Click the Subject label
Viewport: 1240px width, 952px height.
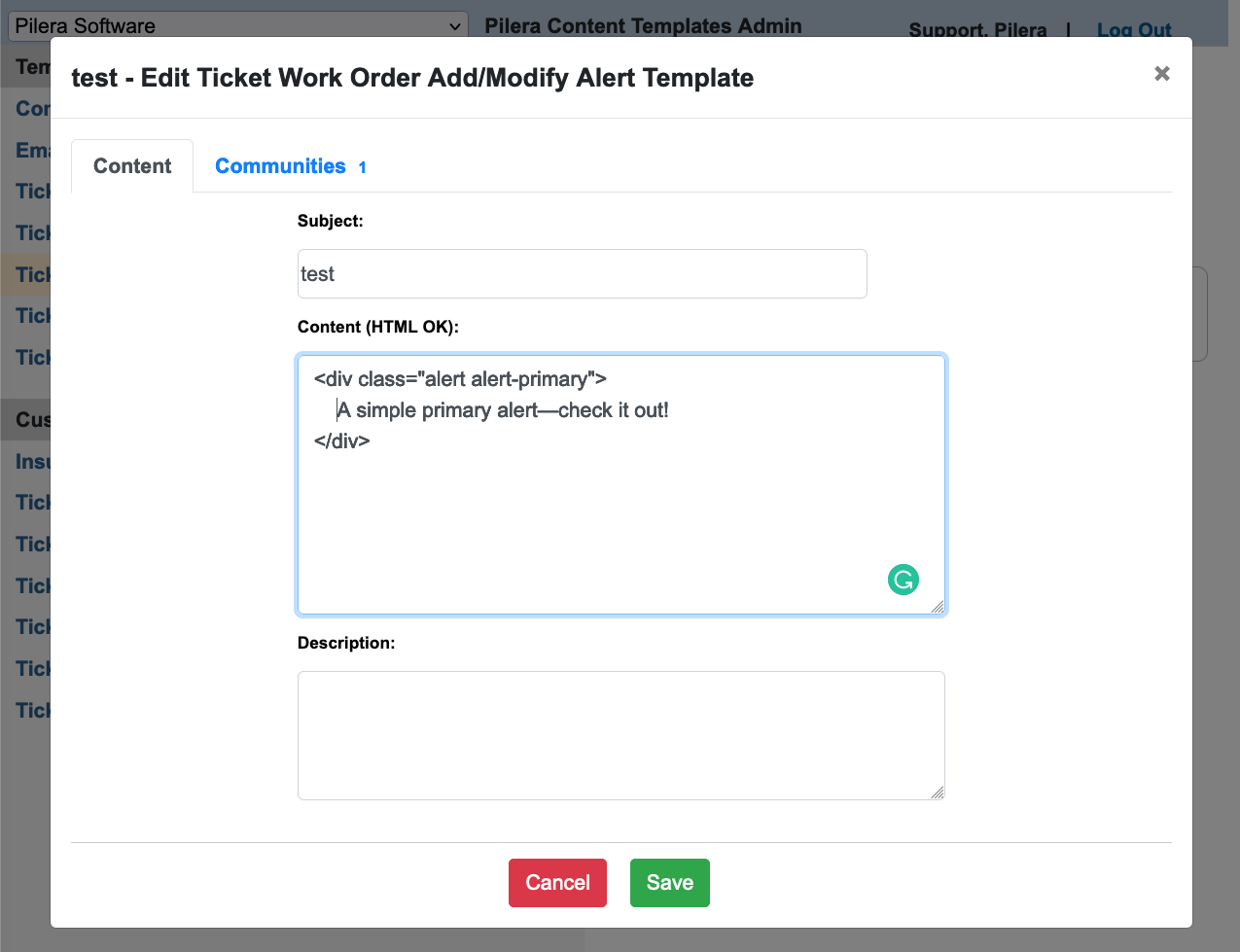[x=331, y=221]
